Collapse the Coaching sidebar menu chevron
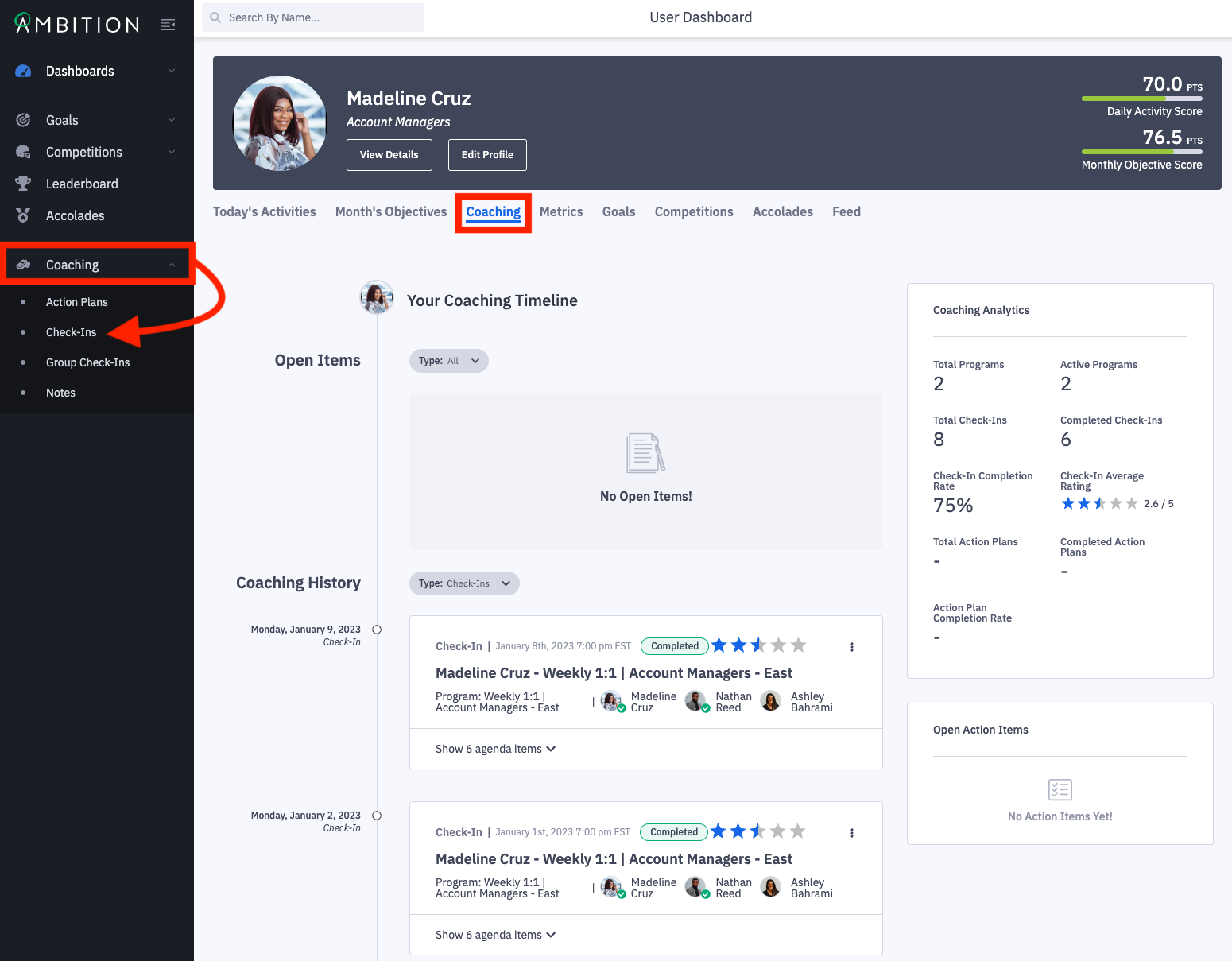 pyautogui.click(x=172, y=265)
